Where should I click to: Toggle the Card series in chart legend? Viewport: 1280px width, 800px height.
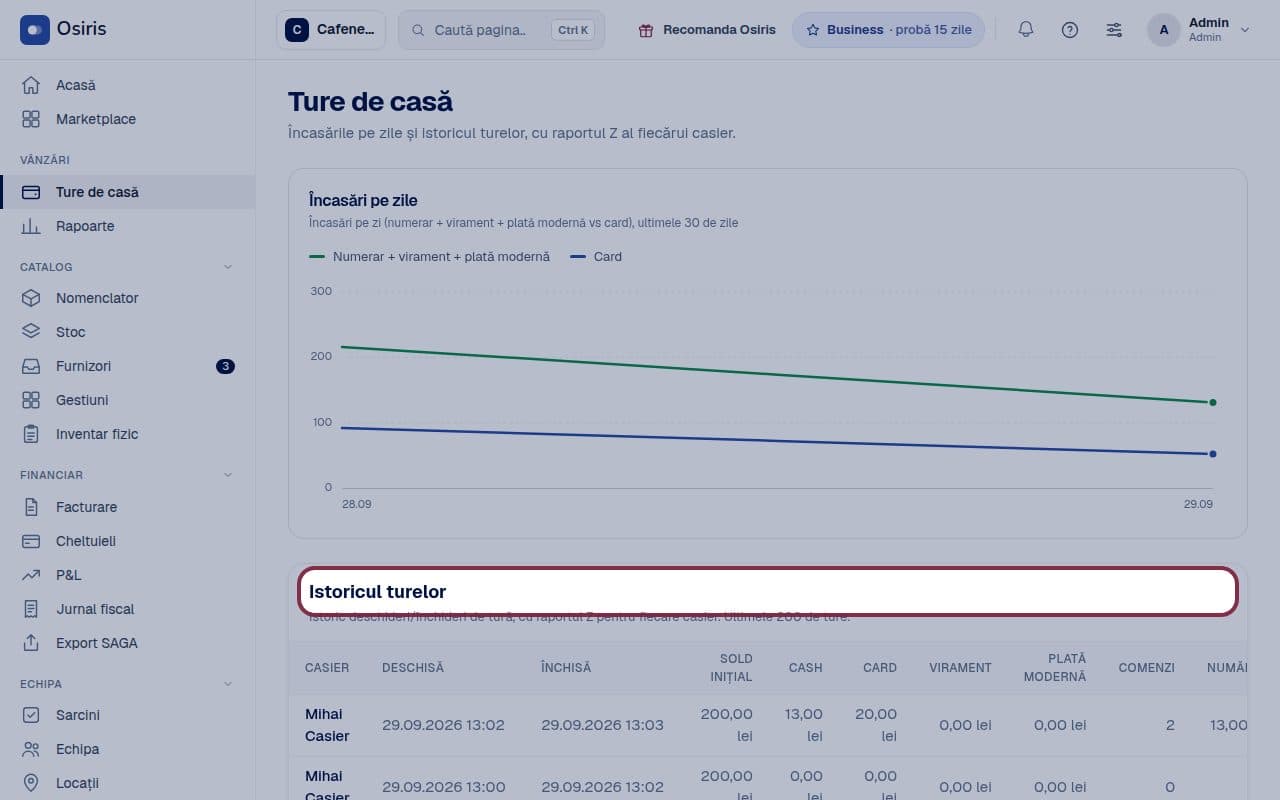(596, 257)
